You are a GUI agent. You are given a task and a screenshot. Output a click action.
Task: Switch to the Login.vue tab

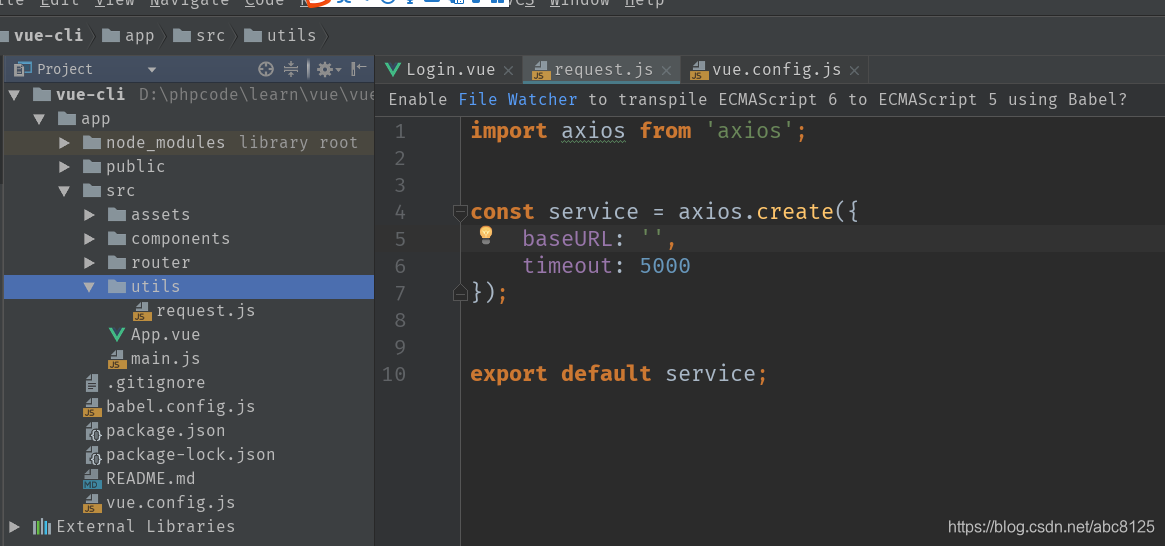pyautogui.click(x=450, y=70)
